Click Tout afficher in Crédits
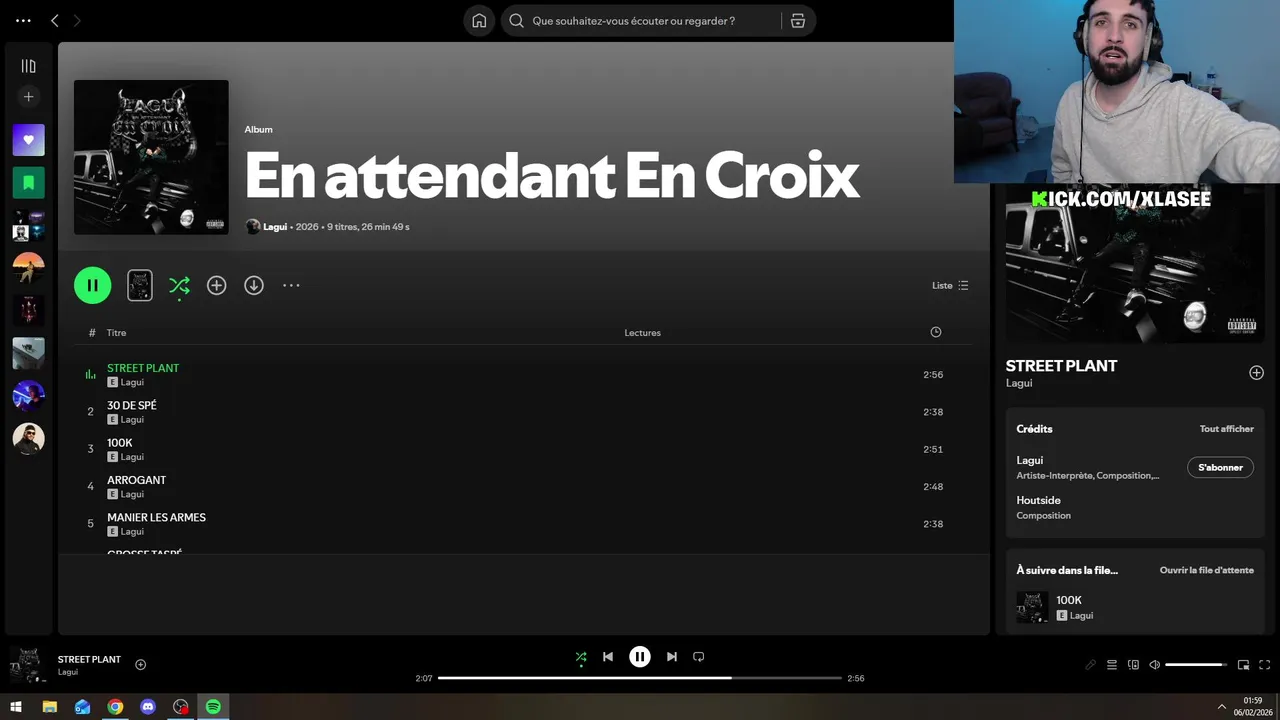 tap(1226, 429)
